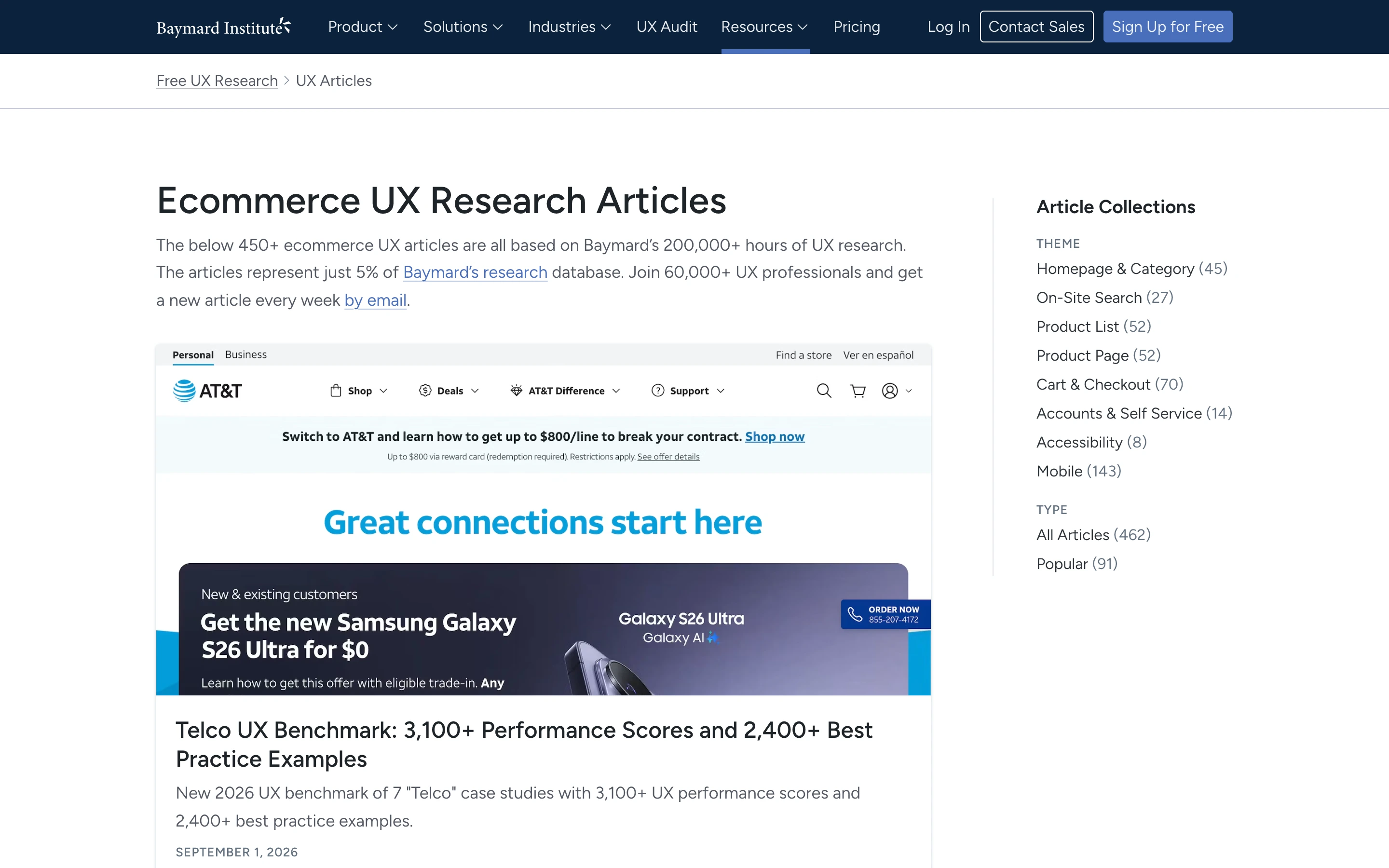The image size is (1389, 868).
Task: Select the On-Site Search collection
Action: [1104, 298]
